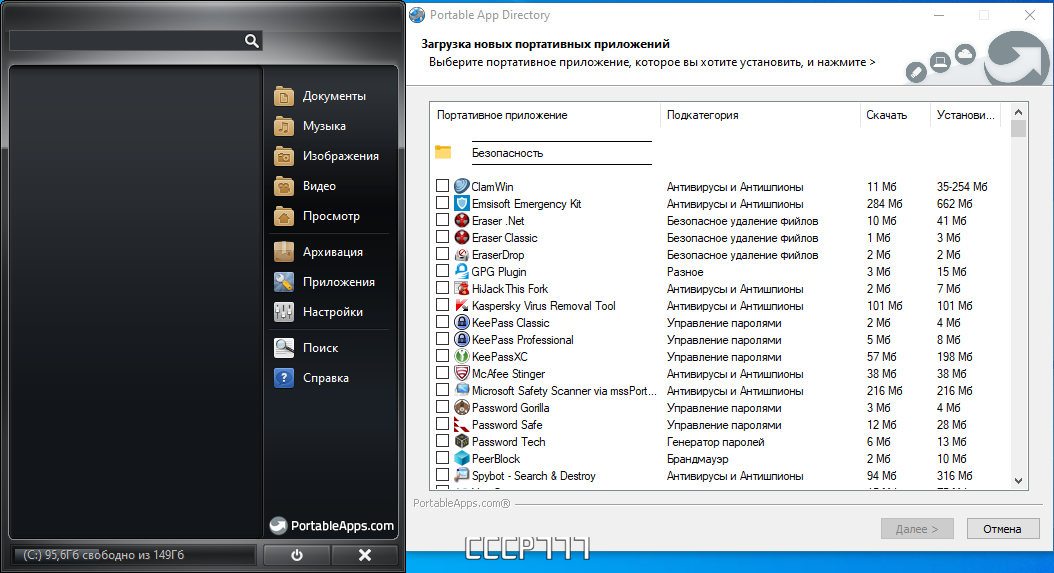Click the list scroll down arrow
This screenshot has width=1054, height=573.
coord(1018,480)
